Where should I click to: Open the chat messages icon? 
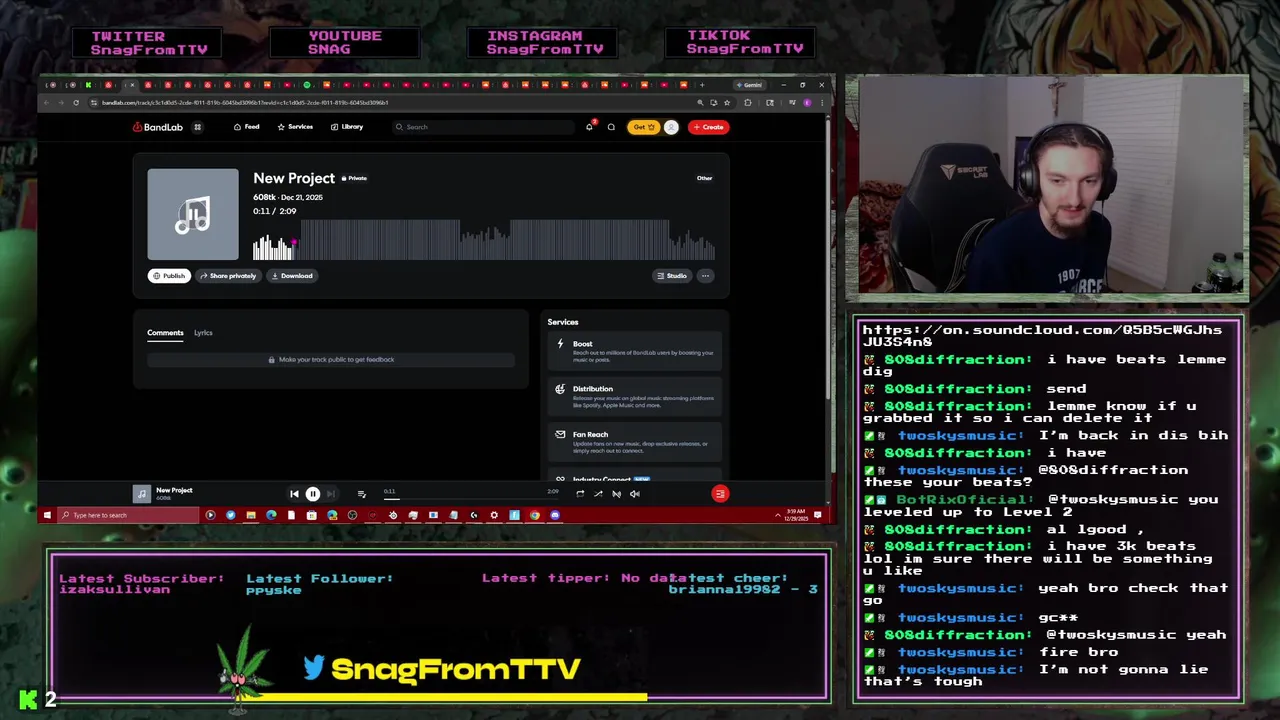coord(611,127)
